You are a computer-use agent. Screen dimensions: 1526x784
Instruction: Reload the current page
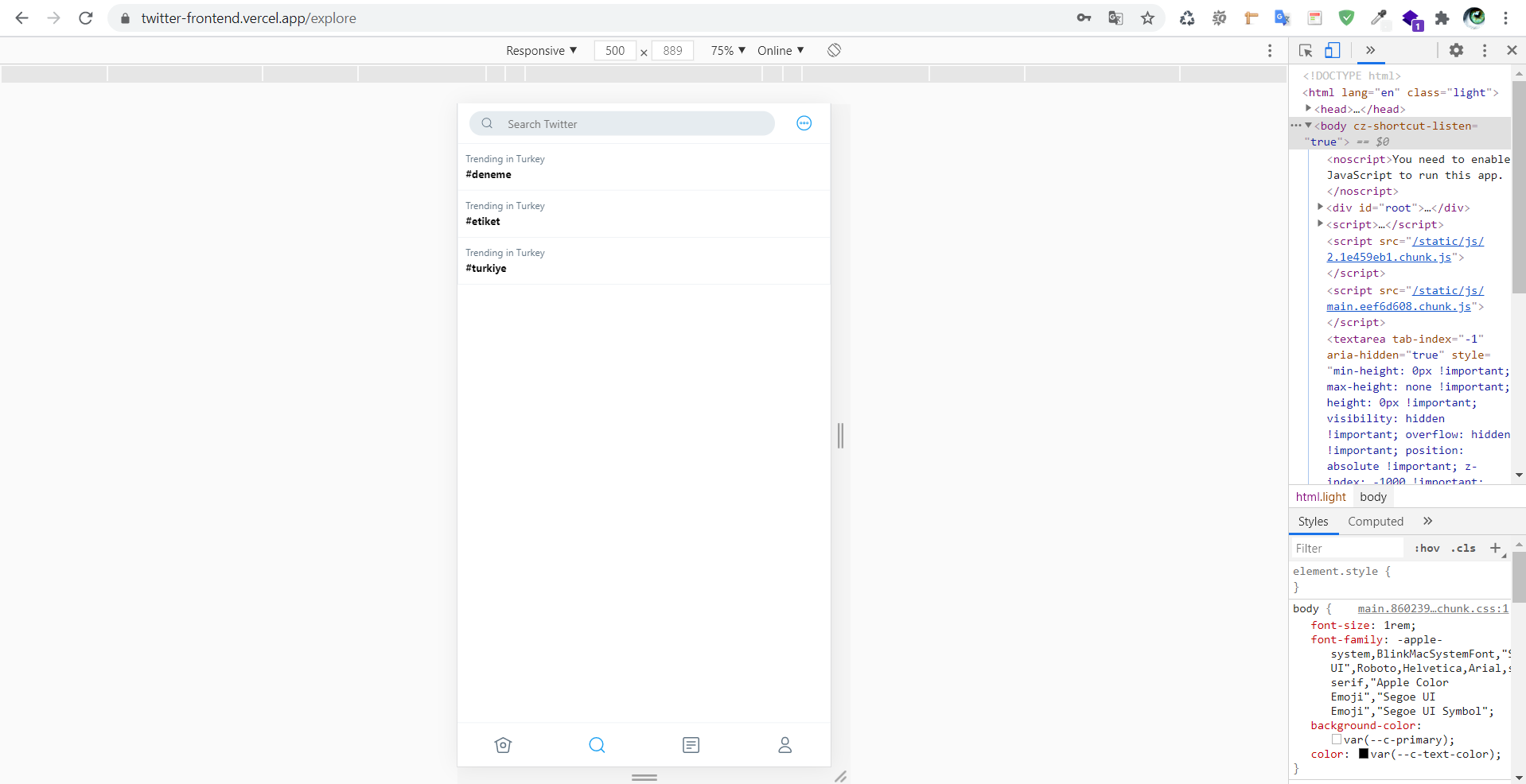[x=86, y=17]
